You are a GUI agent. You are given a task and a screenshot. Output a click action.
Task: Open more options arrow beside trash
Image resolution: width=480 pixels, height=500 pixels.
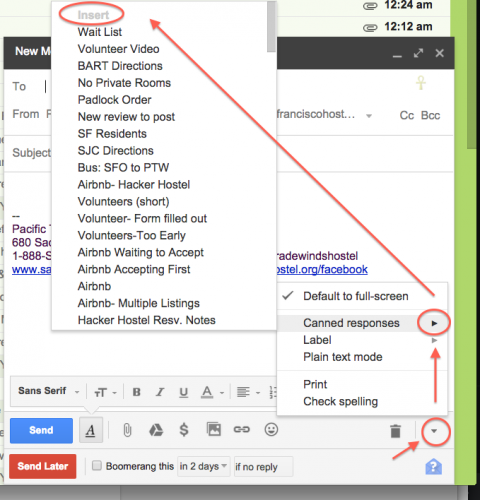tap(434, 431)
